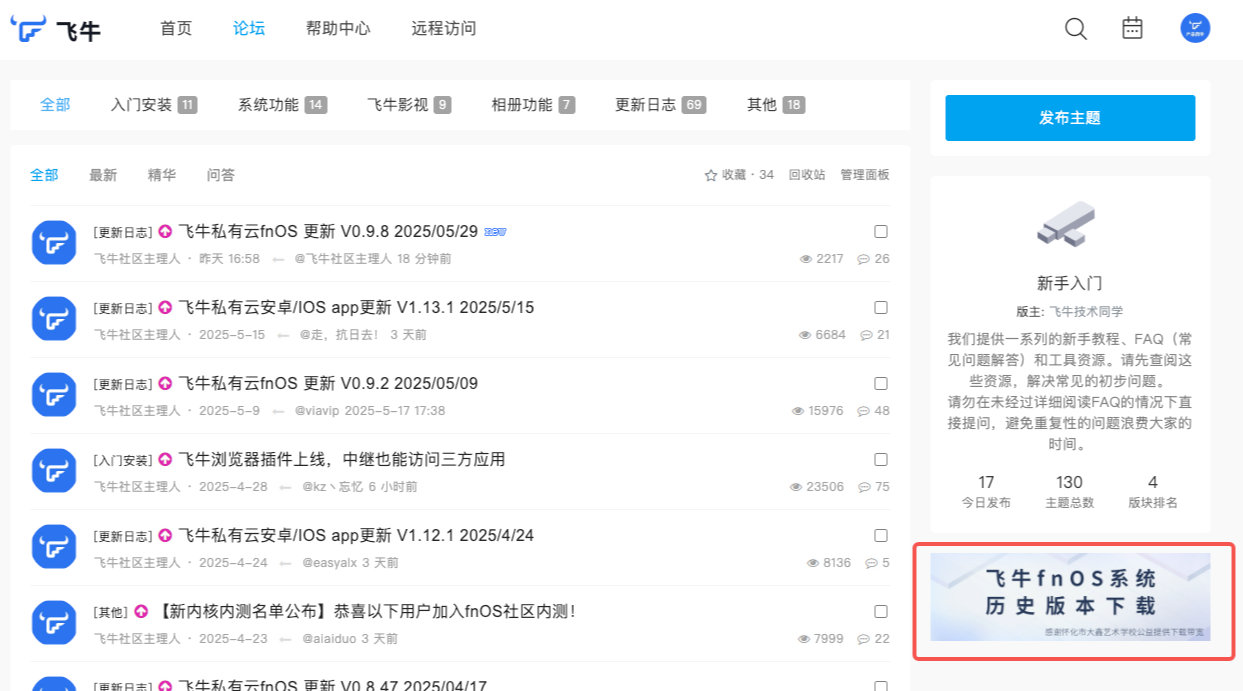Click the 发布主题 button
Image resolution: width=1243 pixels, height=691 pixels.
click(x=1070, y=118)
